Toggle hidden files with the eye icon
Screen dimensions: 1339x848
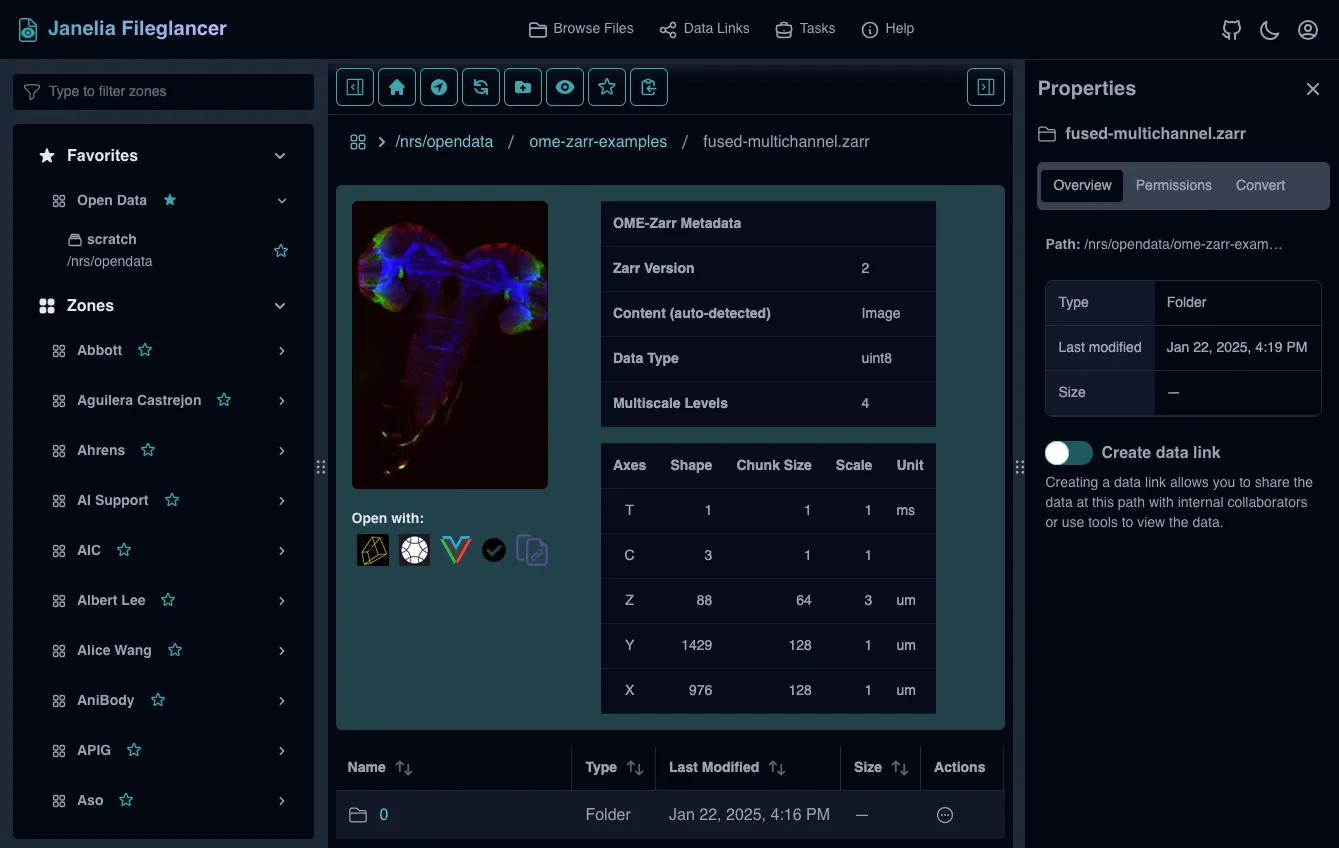point(565,87)
